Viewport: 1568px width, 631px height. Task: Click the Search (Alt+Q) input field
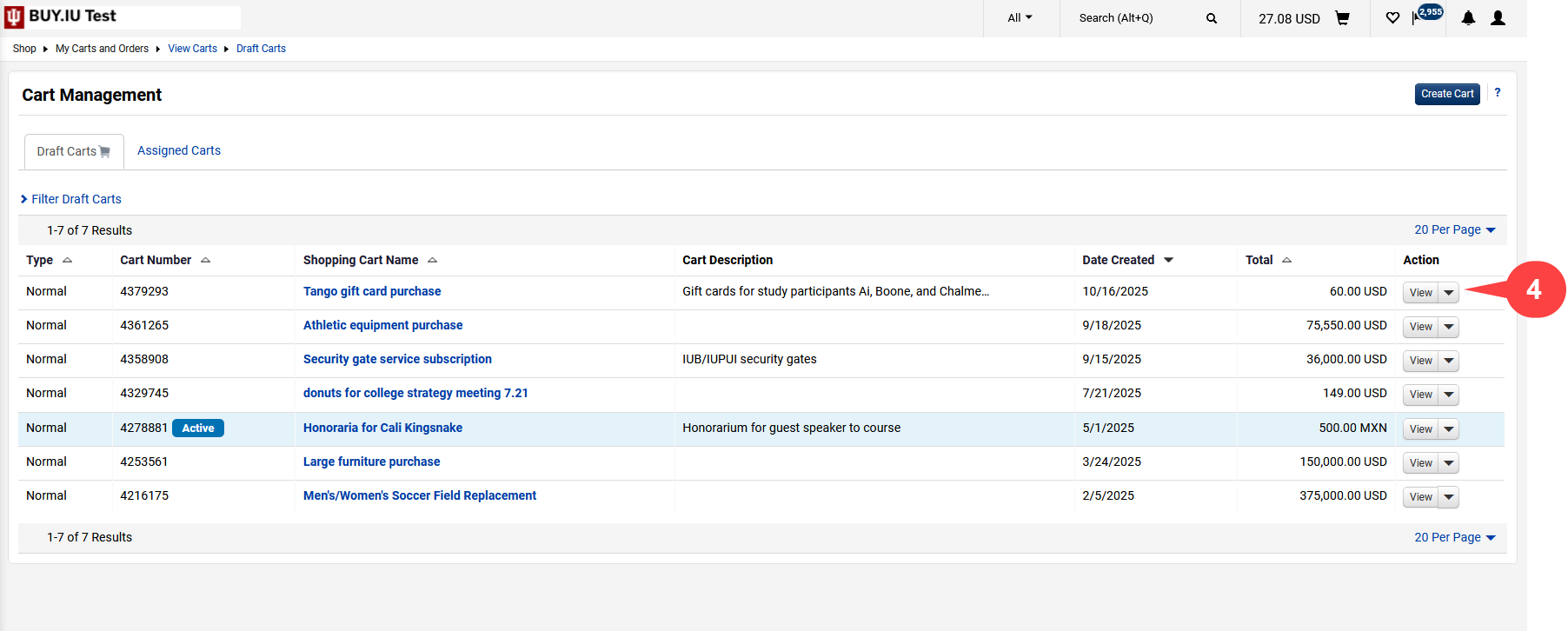point(1134,18)
